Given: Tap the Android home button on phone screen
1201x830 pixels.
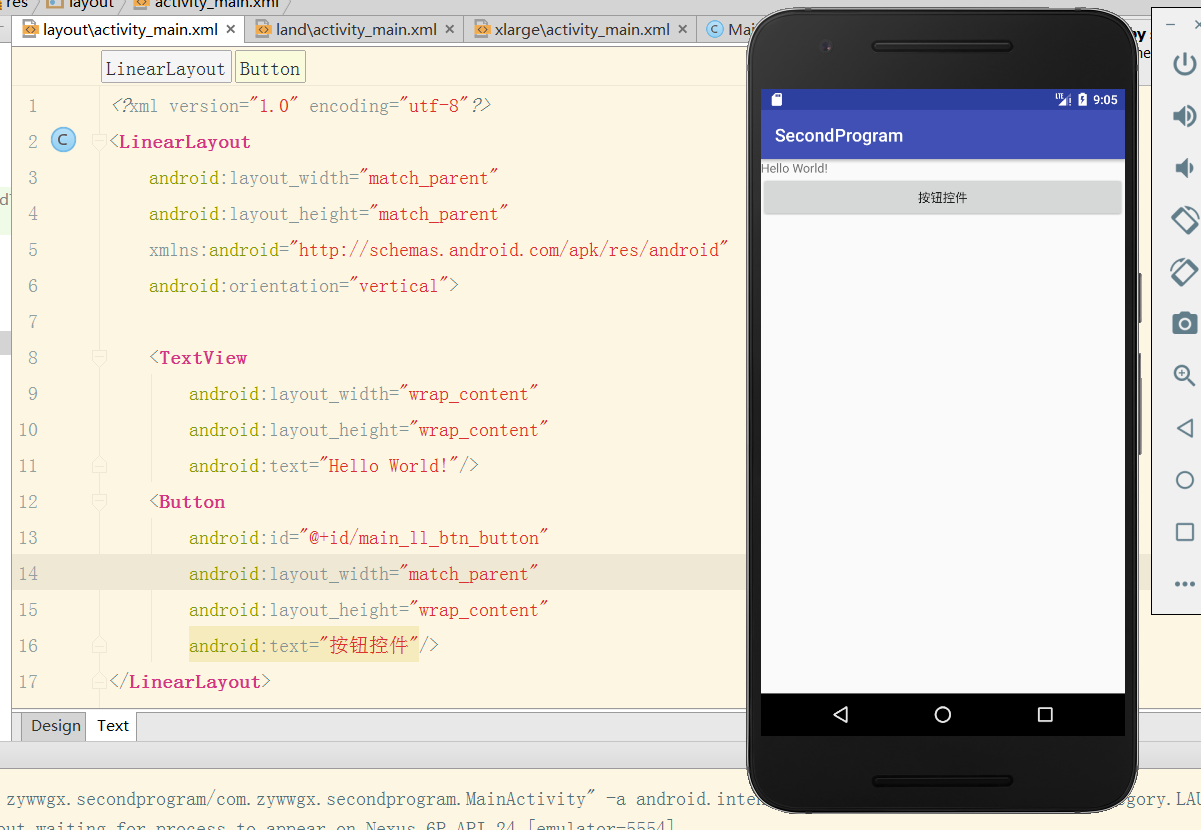Looking at the screenshot, I should click(942, 715).
